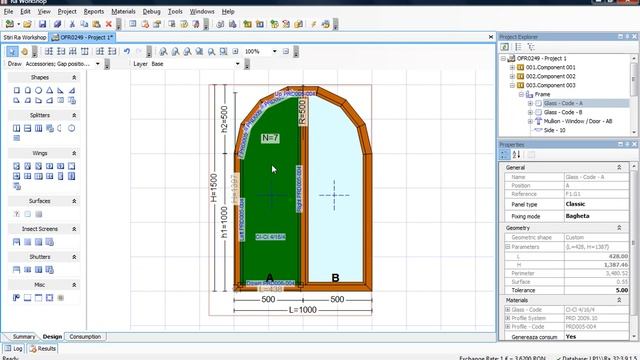
Task: Click the refresh icon in Project Explorer
Action: (x=504, y=47)
